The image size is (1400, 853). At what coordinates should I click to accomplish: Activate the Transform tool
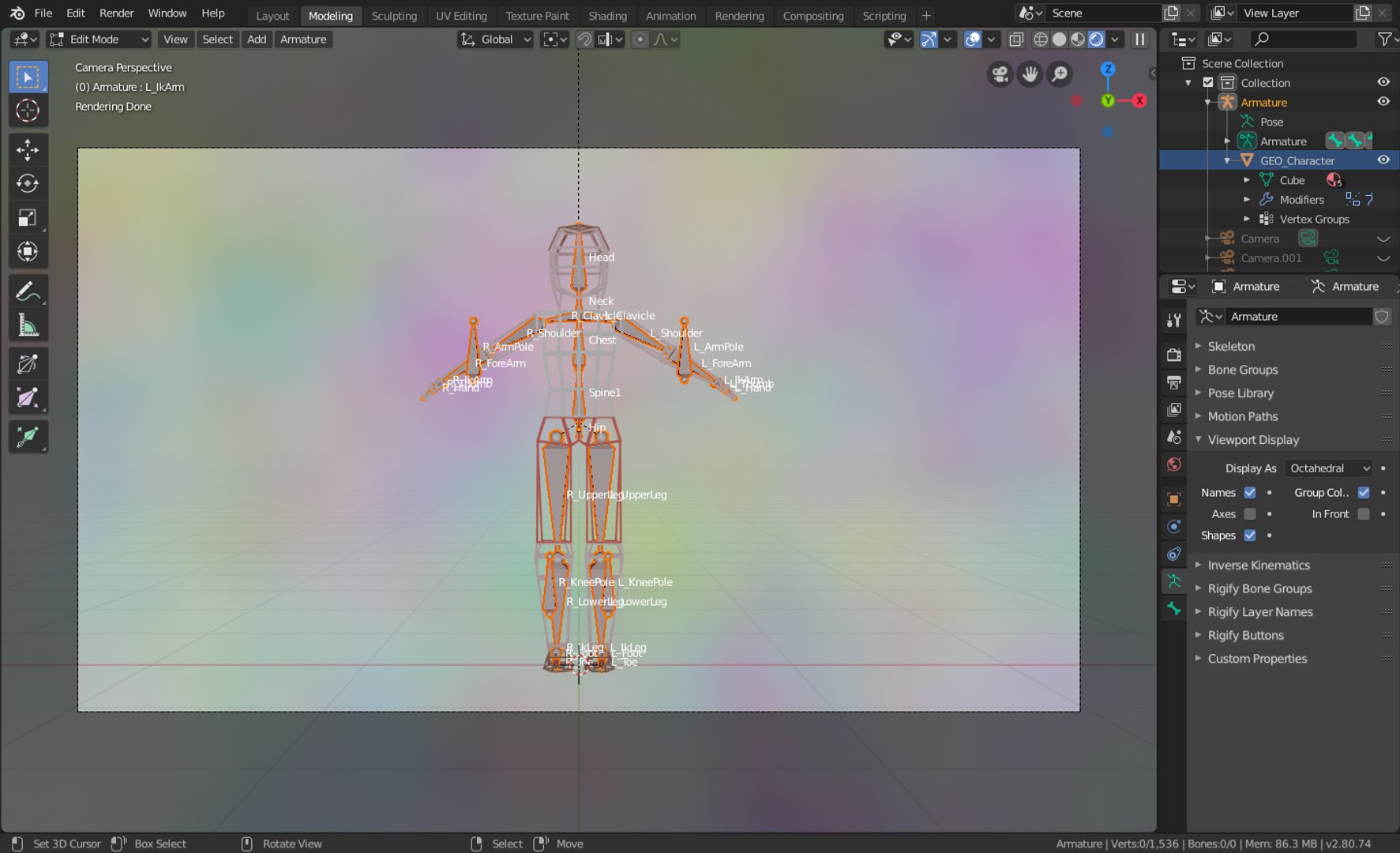point(28,252)
